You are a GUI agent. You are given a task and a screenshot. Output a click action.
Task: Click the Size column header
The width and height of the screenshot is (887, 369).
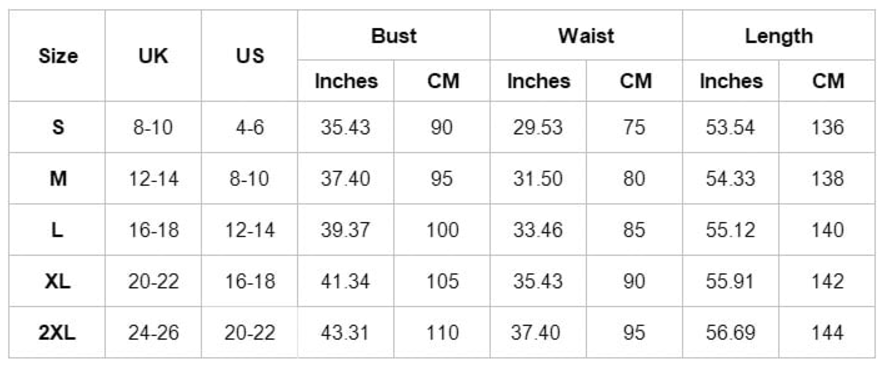tap(58, 56)
